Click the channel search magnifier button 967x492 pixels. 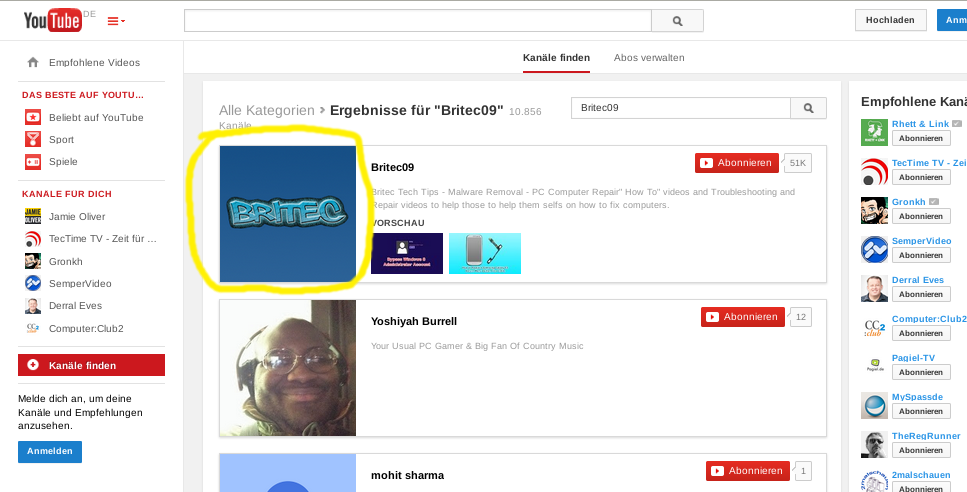click(809, 108)
